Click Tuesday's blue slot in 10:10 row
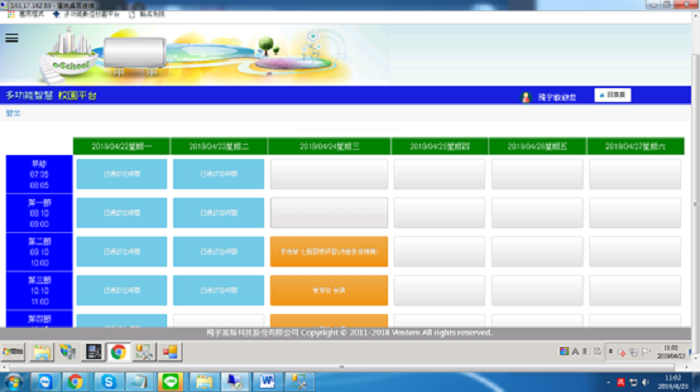This screenshot has width=700, height=392. click(x=219, y=291)
